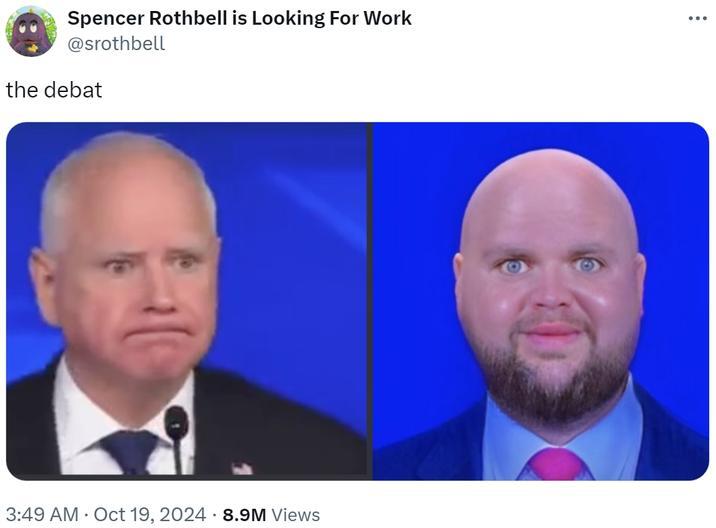The image size is (716, 528).
Task: Click the microphone in the left image
Action: (176, 438)
